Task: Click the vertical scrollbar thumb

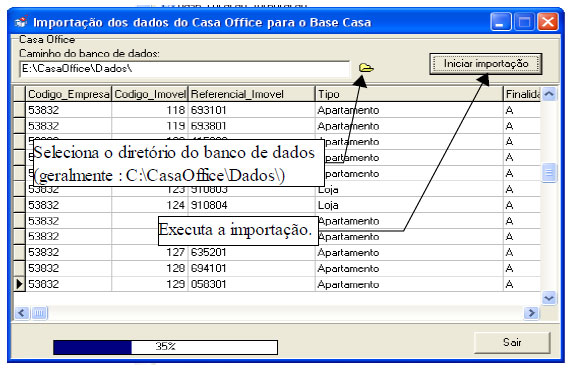Action: pos(549,173)
